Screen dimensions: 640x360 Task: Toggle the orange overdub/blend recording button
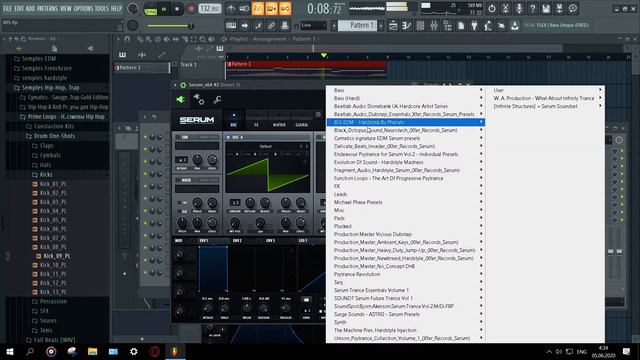click(271, 9)
